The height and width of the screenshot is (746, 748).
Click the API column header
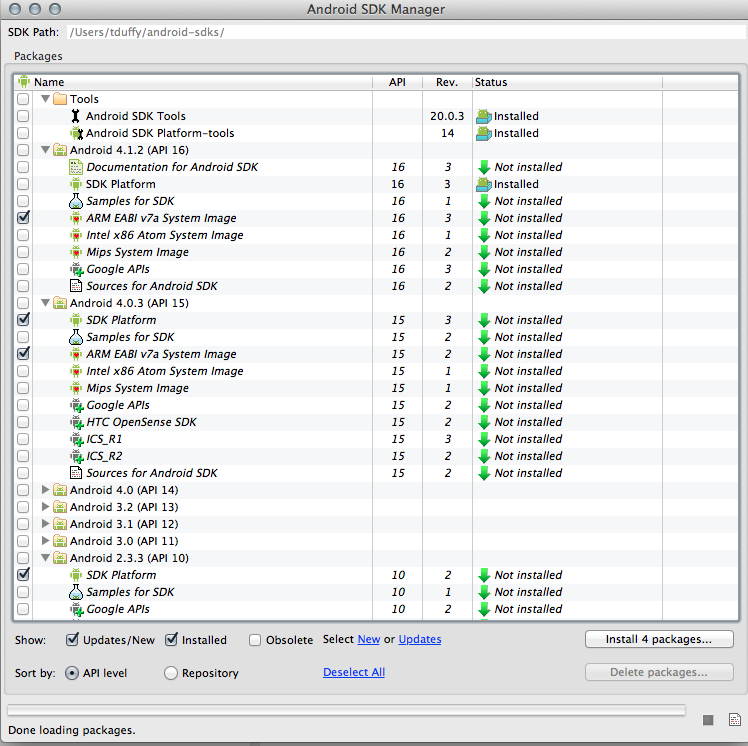[397, 82]
